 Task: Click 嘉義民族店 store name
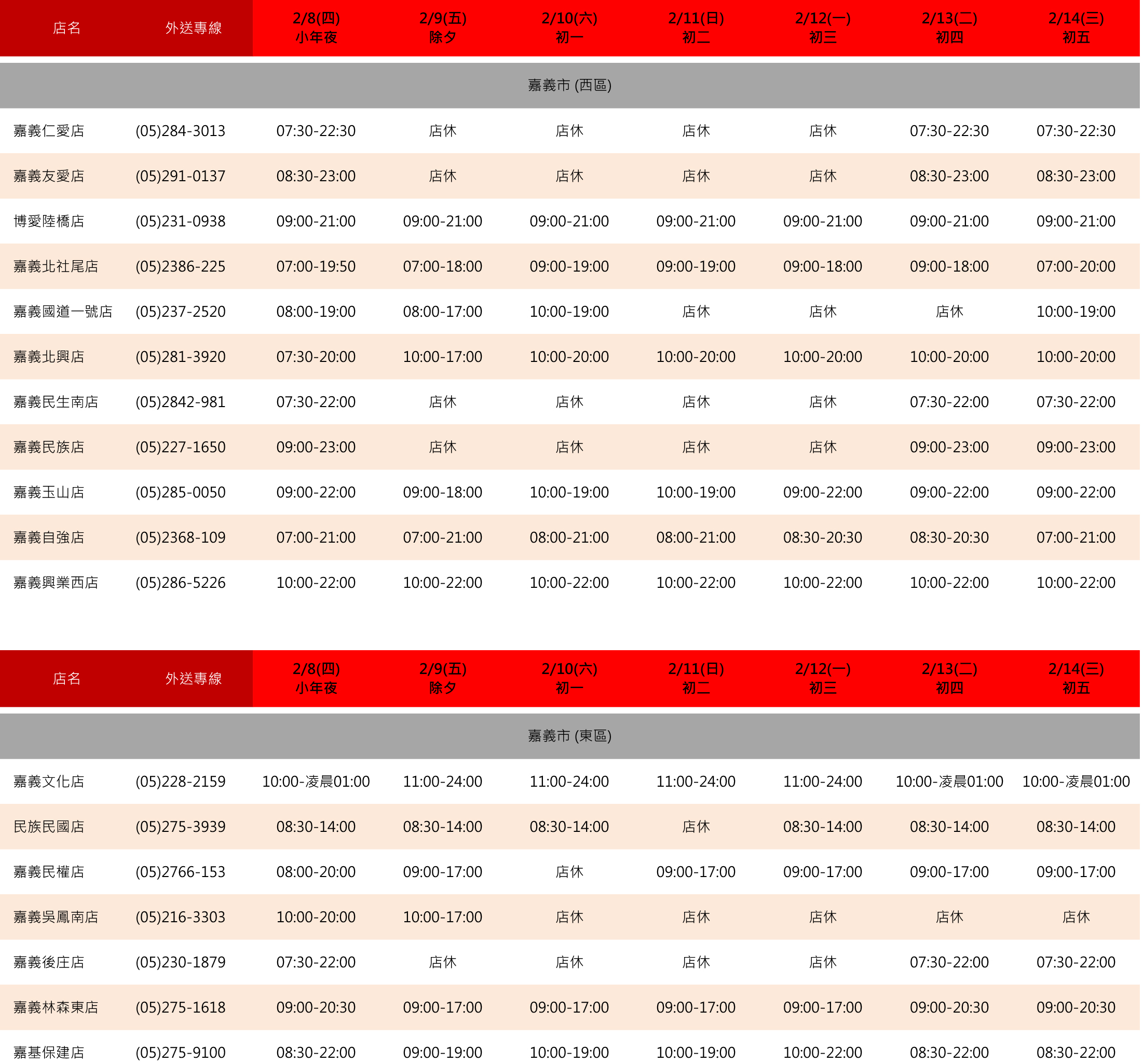click(49, 447)
